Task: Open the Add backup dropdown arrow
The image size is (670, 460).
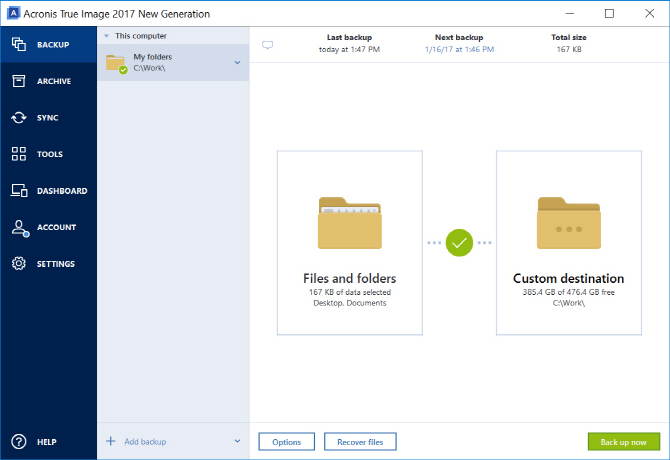Action: tap(238, 441)
